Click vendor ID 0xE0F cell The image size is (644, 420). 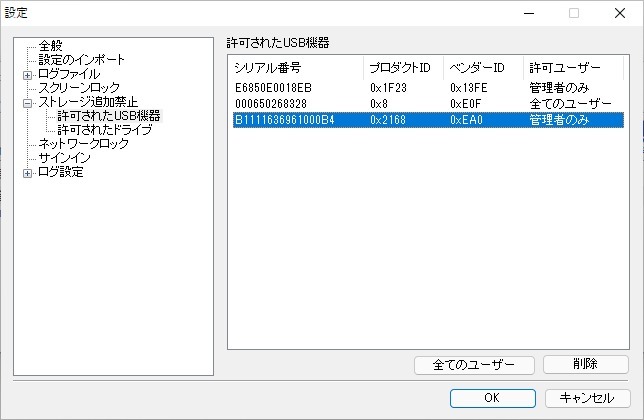pyautogui.click(x=465, y=104)
